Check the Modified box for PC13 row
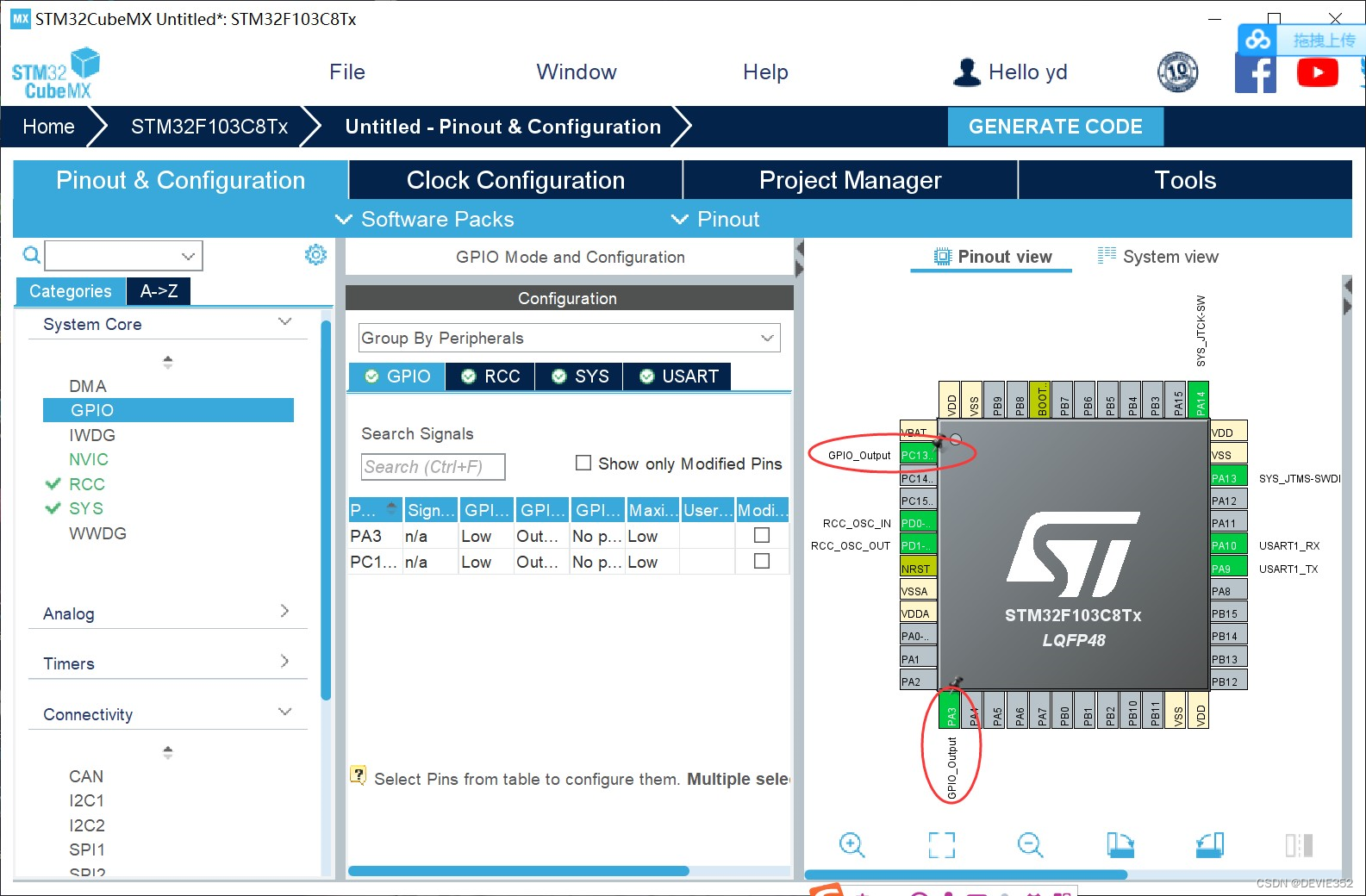The image size is (1366, 896). [x=762, y=561]
